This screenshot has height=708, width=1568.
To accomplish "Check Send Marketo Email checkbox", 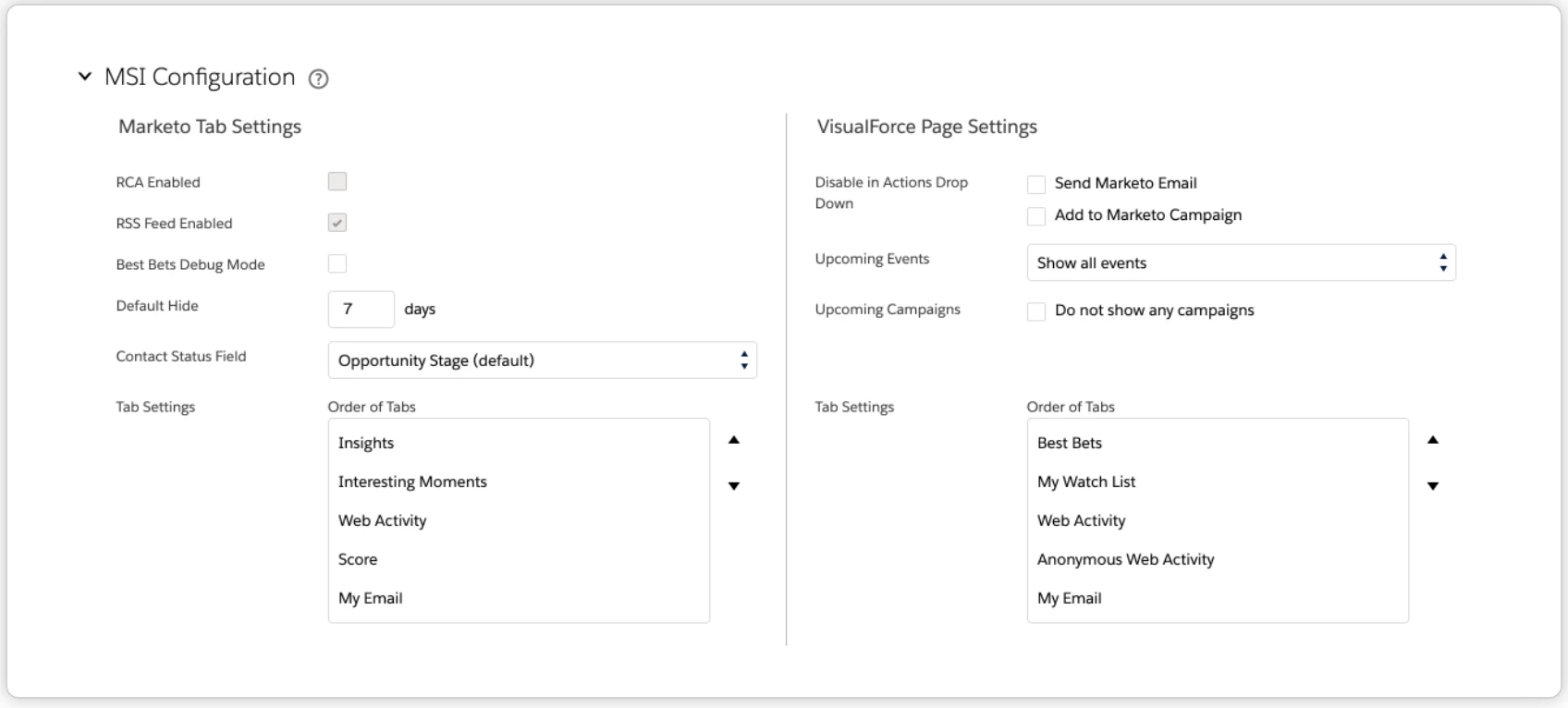I will point(1036,184).
